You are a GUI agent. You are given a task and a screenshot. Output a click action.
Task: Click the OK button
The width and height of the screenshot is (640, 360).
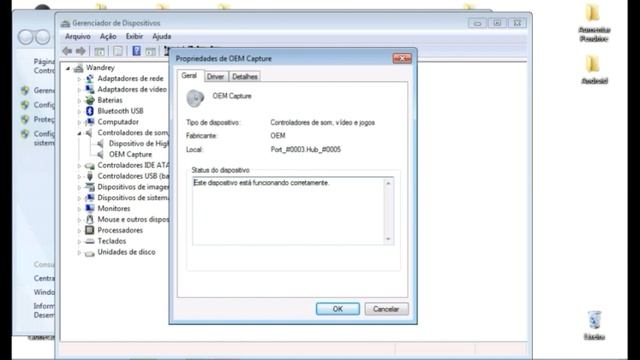(x=338, y=309)
